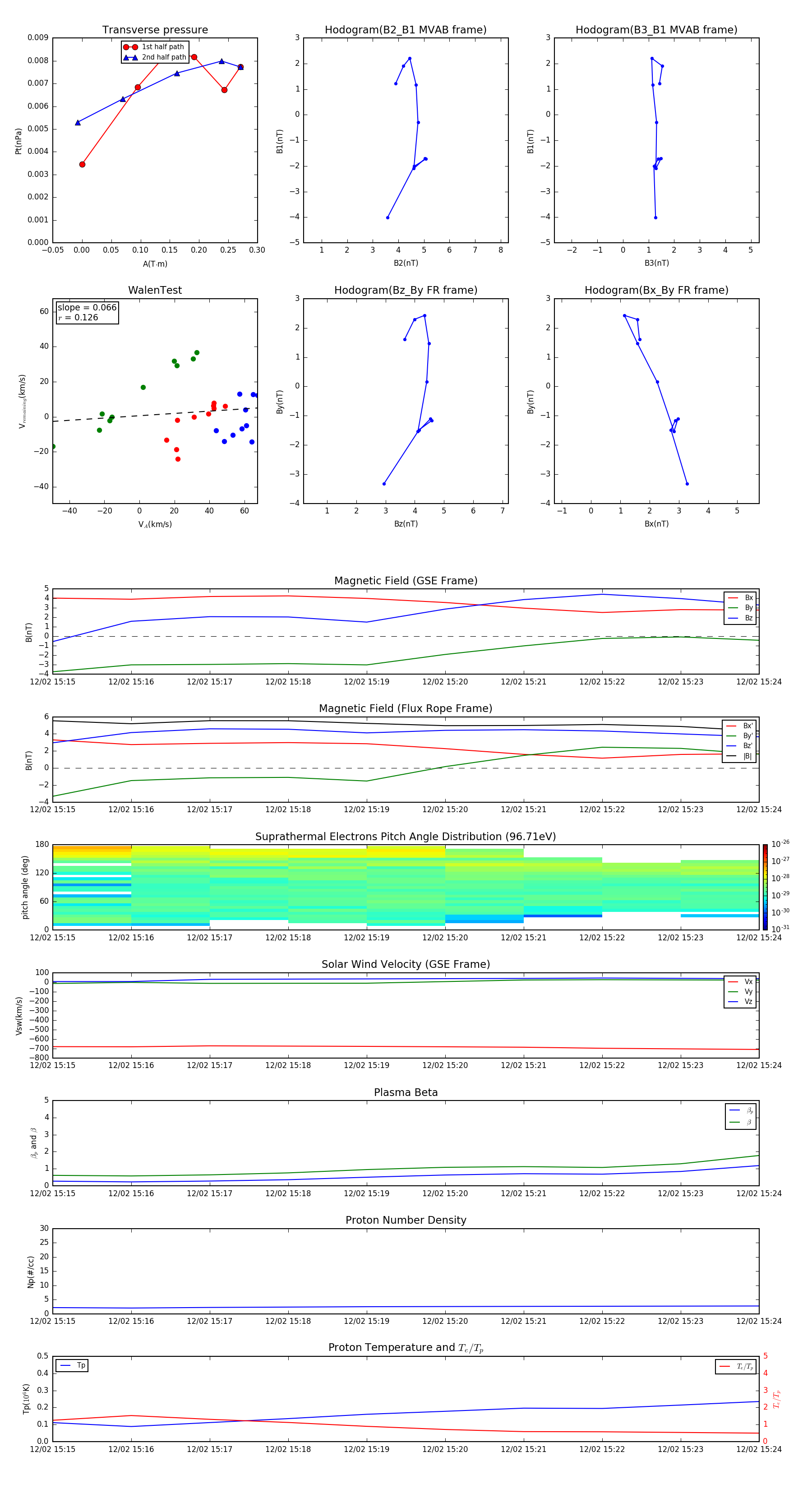Click '12/02 15:20' tick under Plasma Beta plot
The height and width of the screenshot is (1489, 812).
tap(445, 1193)
